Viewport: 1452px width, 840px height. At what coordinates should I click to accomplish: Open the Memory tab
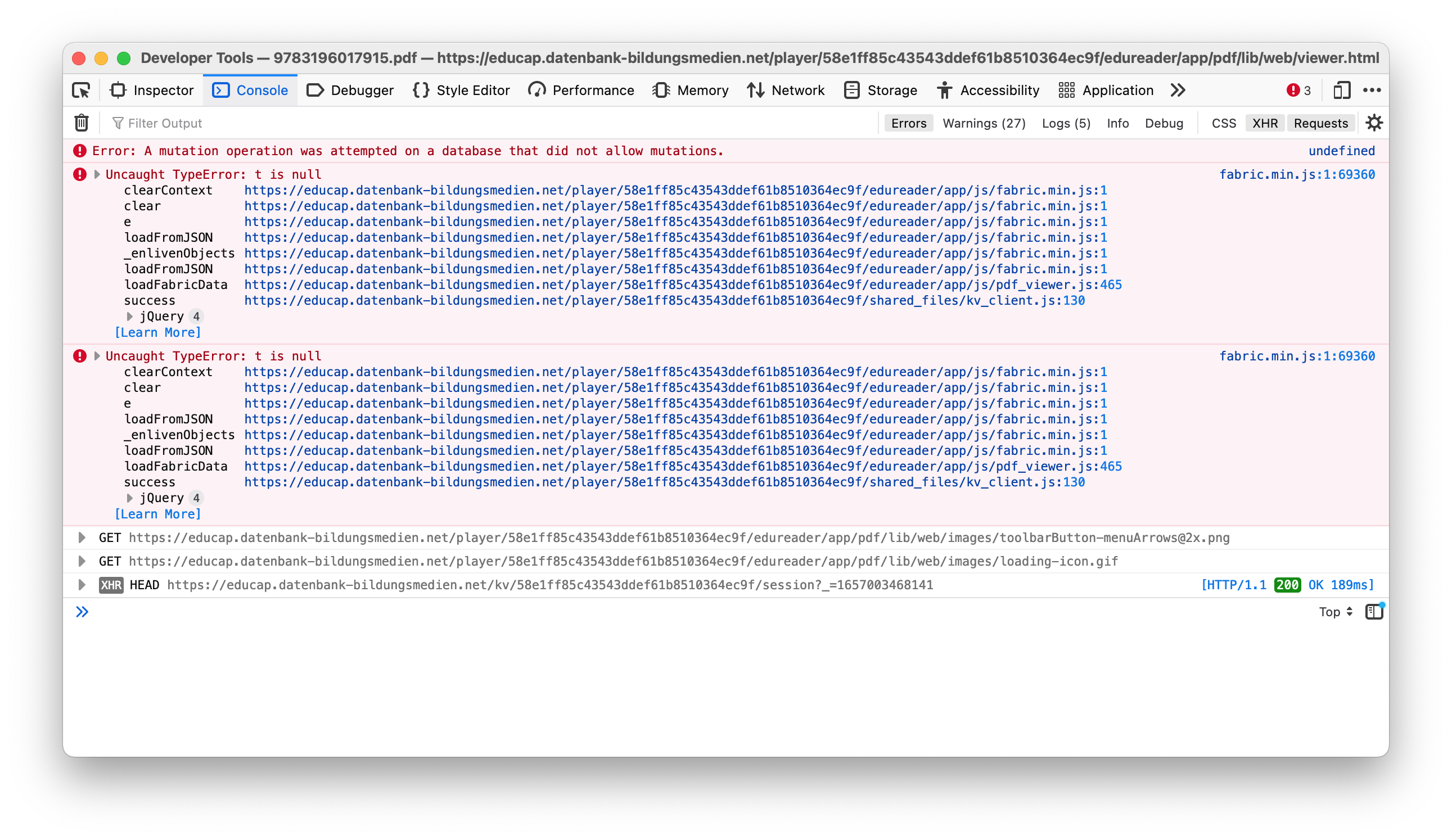691,91
